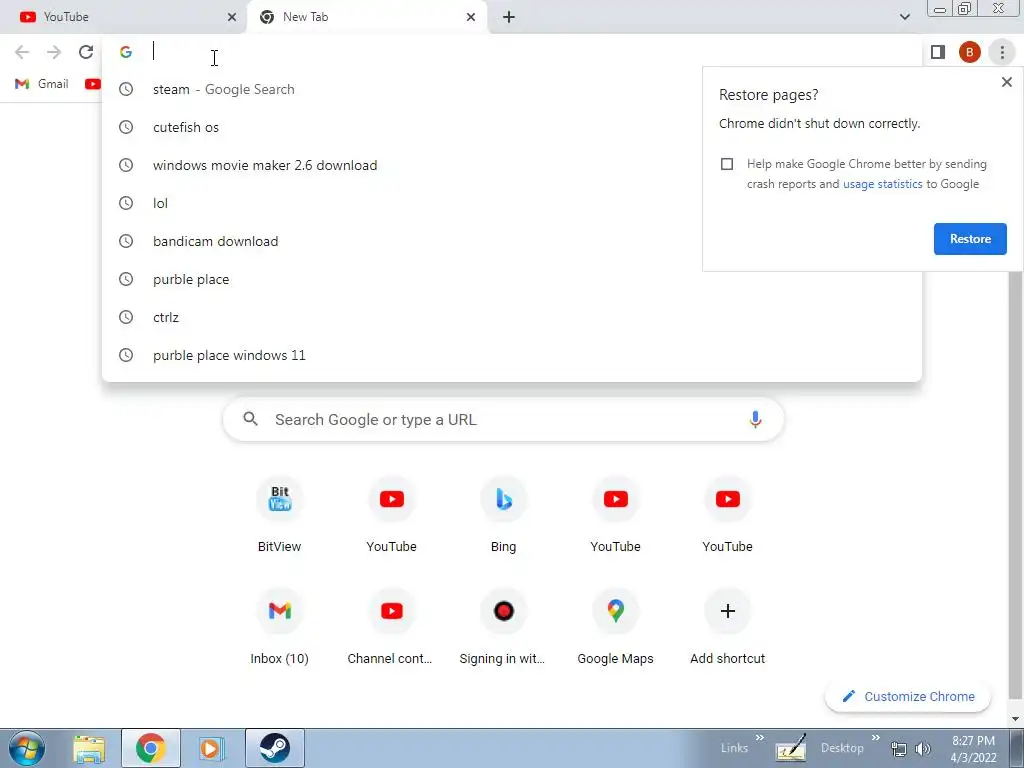Expand the Desktop toolbar chevron
Screen dimensions: 1024x768
[x=876, y=737]
